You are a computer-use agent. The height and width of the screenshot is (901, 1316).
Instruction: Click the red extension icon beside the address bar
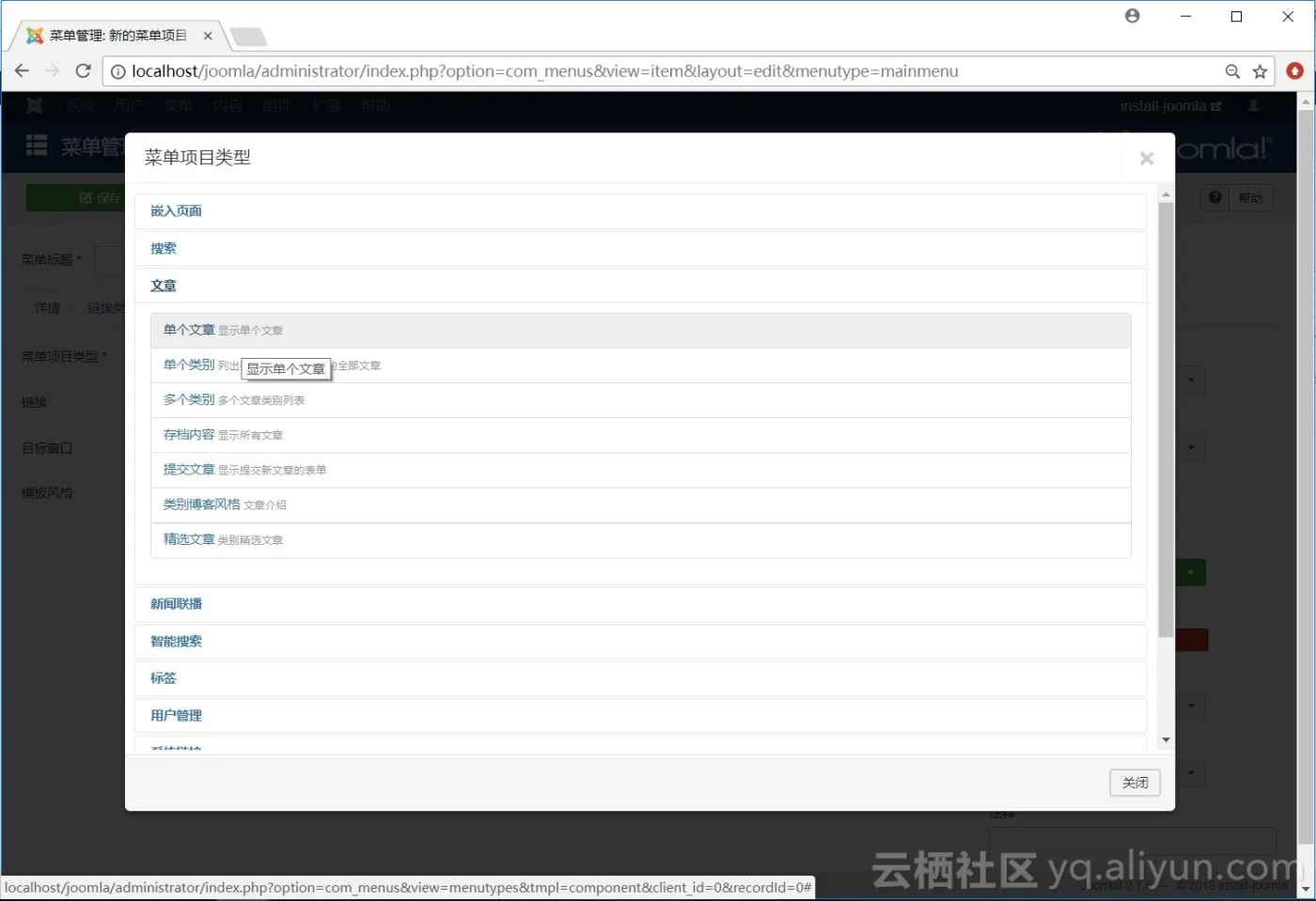pos(1295,70)
